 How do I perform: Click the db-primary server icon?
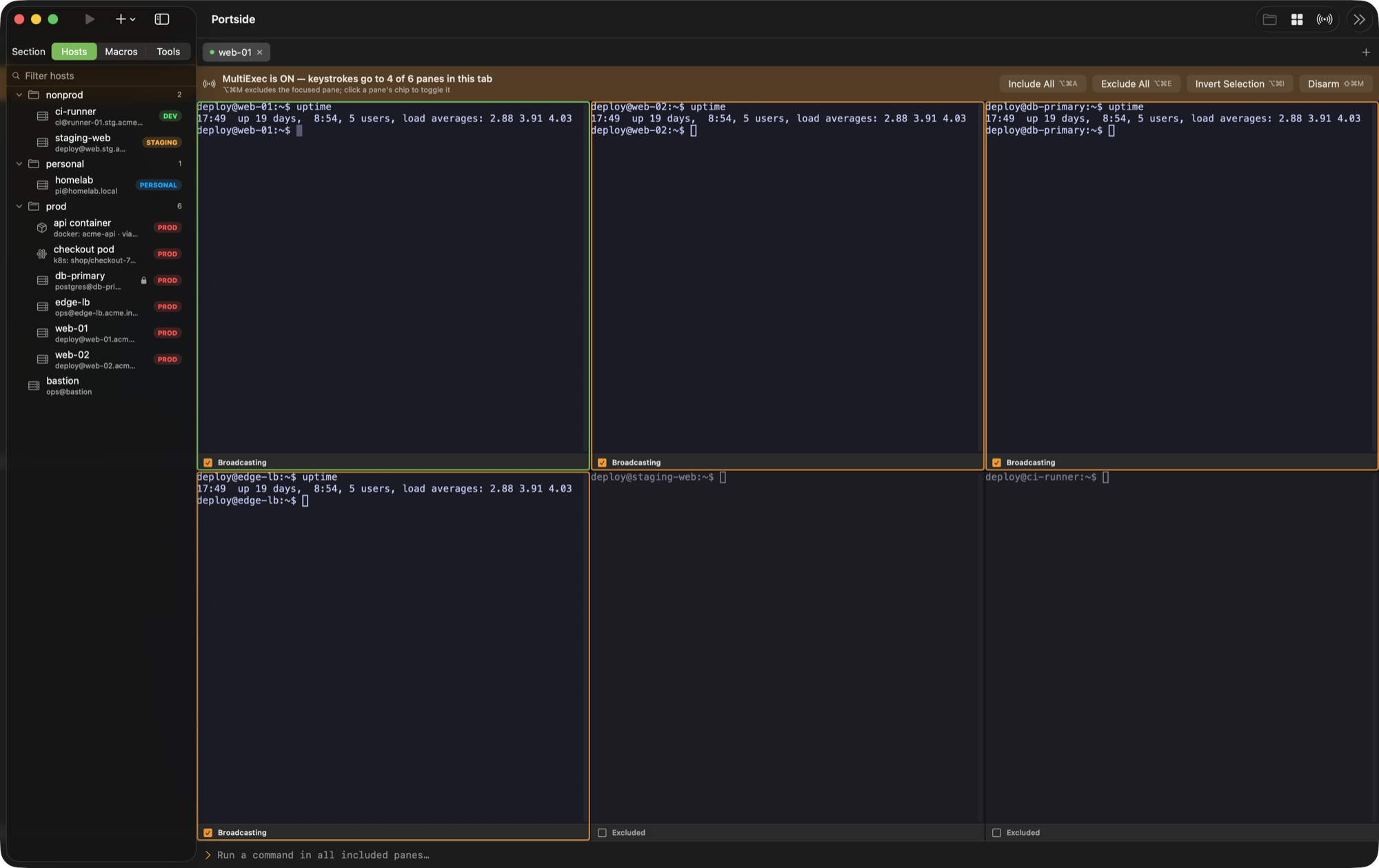pos(43,281)
